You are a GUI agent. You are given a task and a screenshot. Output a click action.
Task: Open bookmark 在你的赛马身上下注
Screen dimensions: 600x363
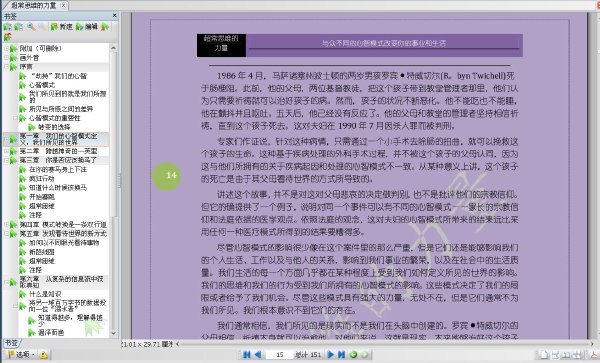(x=58, y=169)
